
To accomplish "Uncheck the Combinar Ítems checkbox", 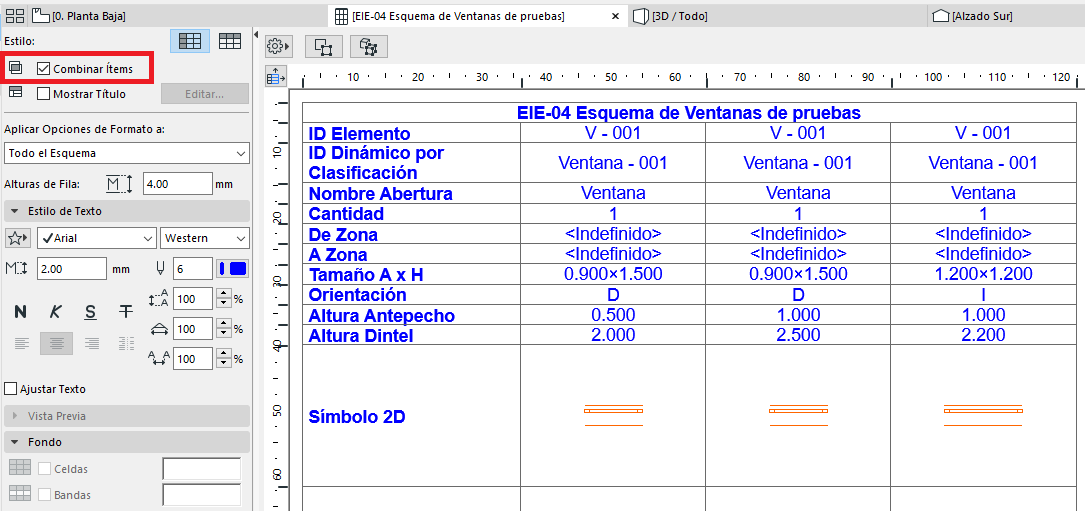I will pyautogui.click(x=44, y=69).
